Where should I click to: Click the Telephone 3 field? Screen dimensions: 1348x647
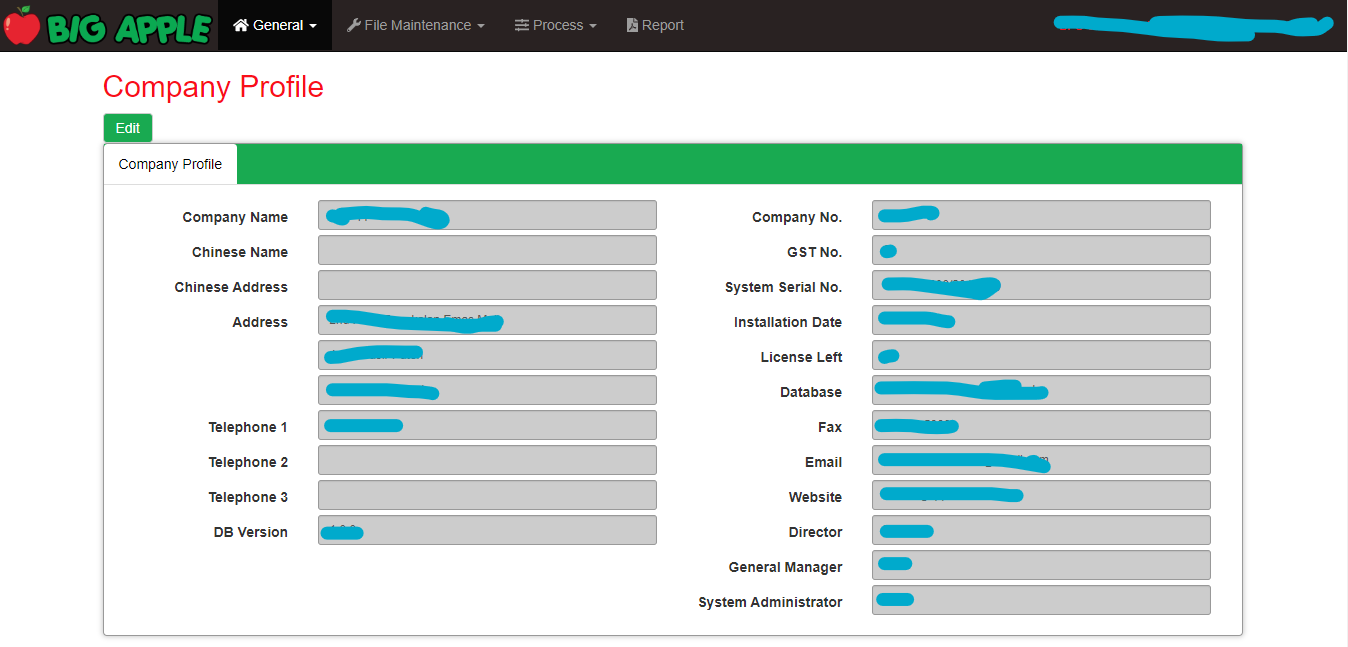pyautogui.click(x=487, y=495)
